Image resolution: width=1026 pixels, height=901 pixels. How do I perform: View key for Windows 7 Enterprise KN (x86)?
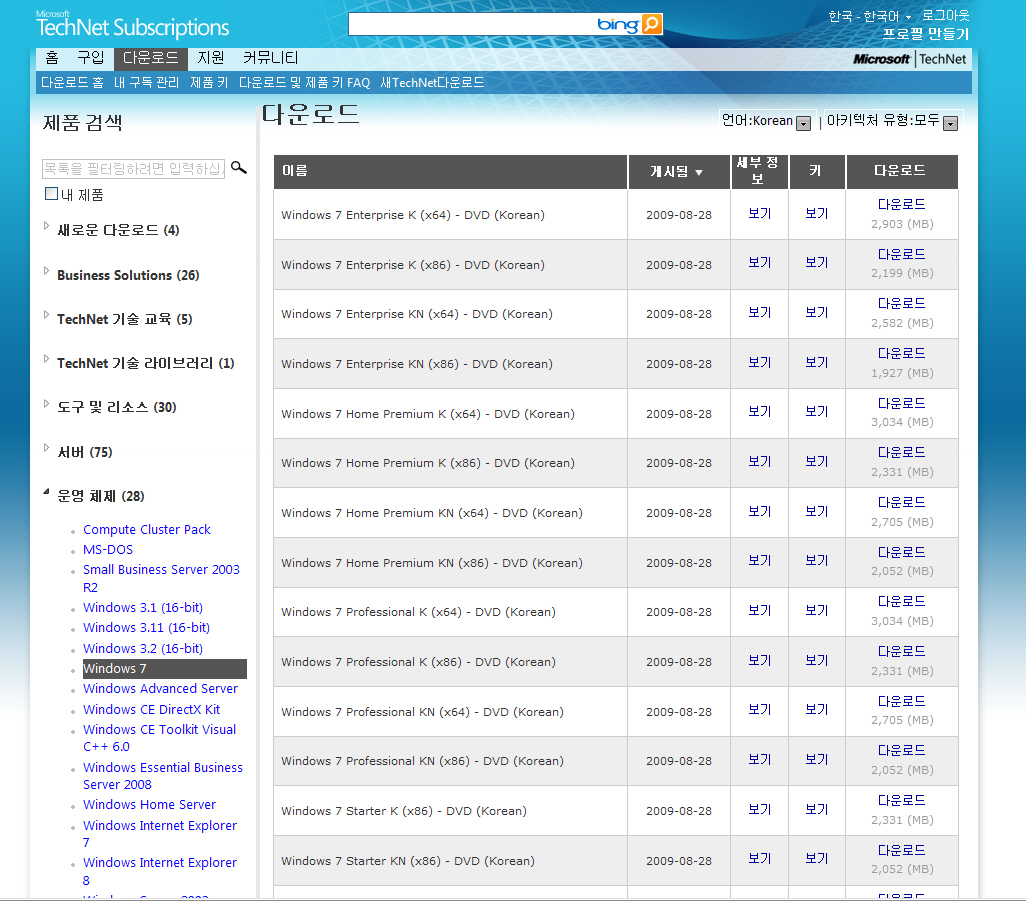point(817,362)
